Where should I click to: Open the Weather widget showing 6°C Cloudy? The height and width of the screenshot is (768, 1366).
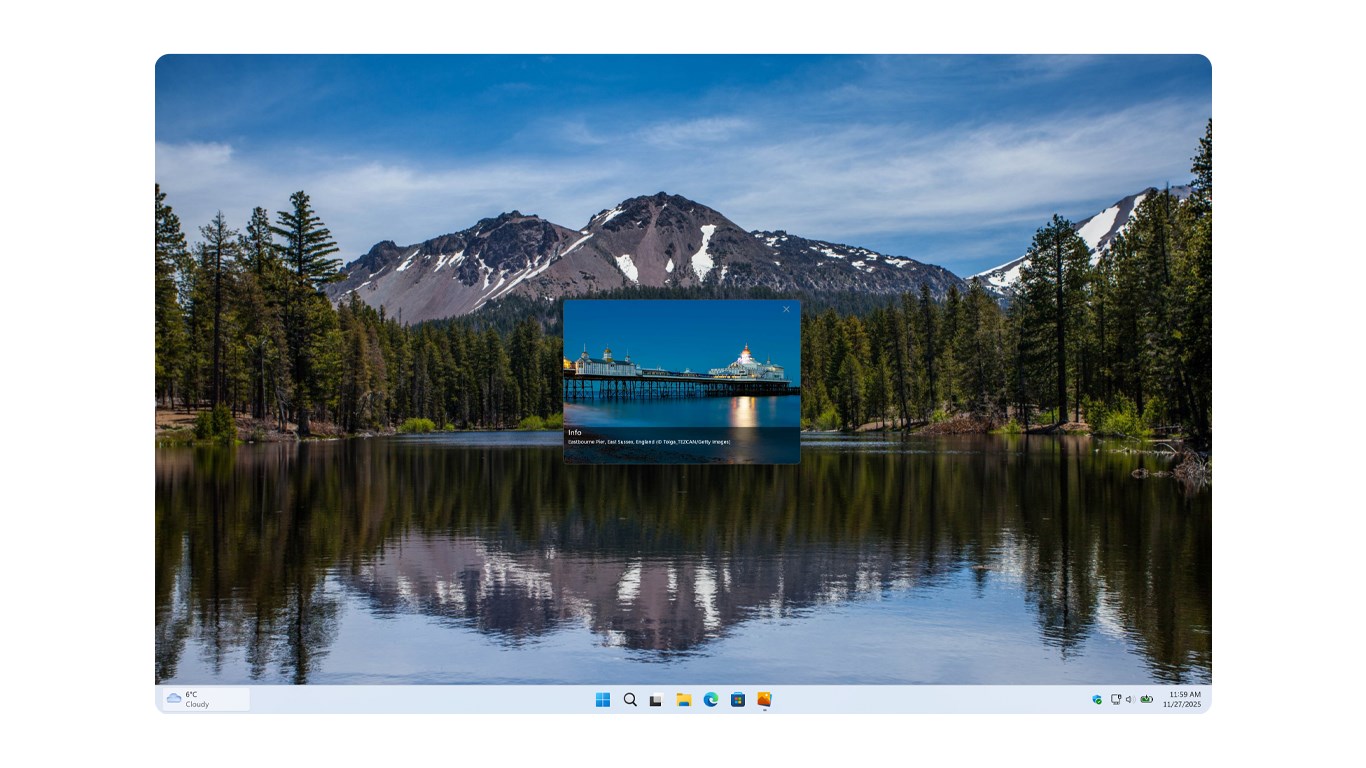tap(203, 700)
